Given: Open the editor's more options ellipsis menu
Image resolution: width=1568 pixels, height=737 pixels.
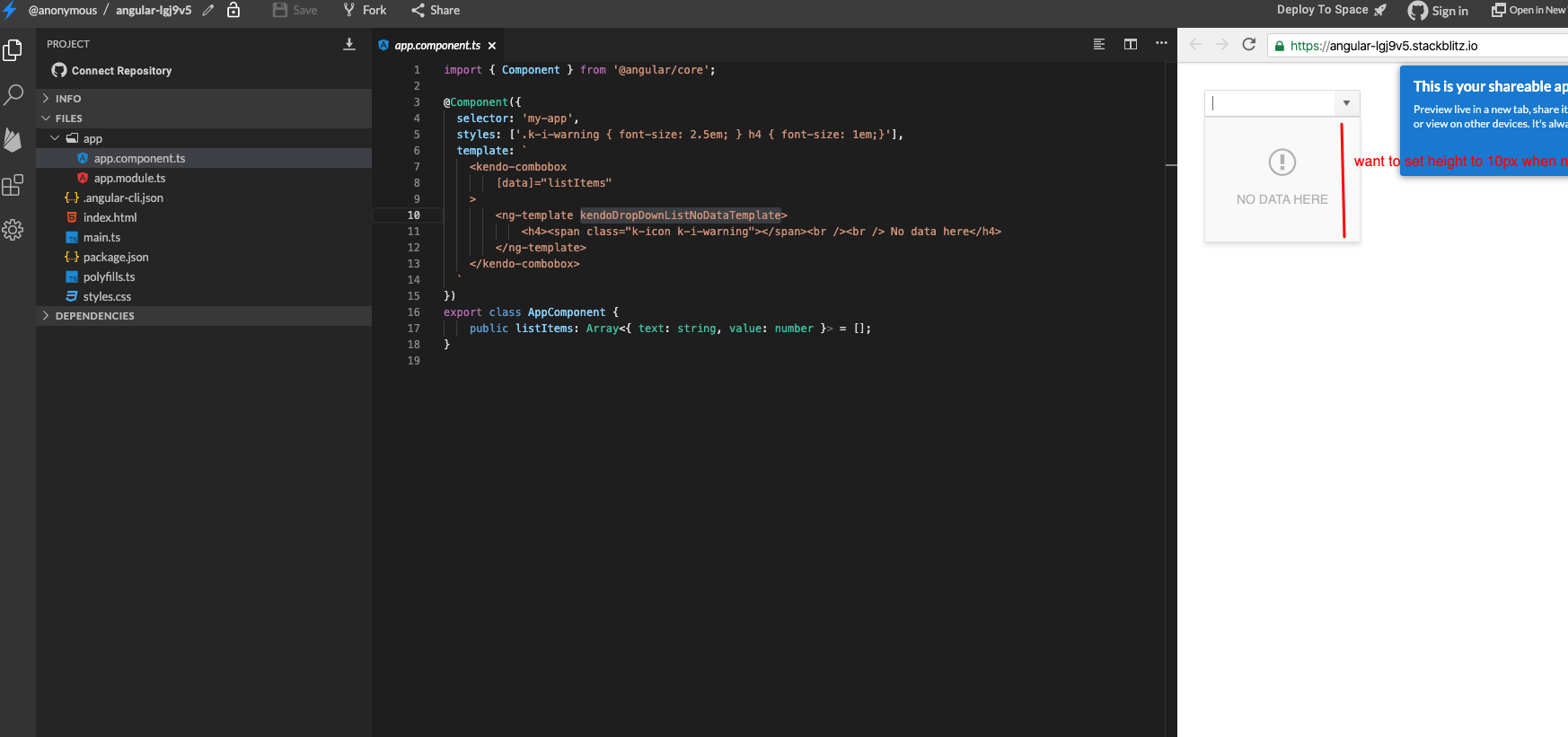Looking at the screenshot, I should 1161,44.
